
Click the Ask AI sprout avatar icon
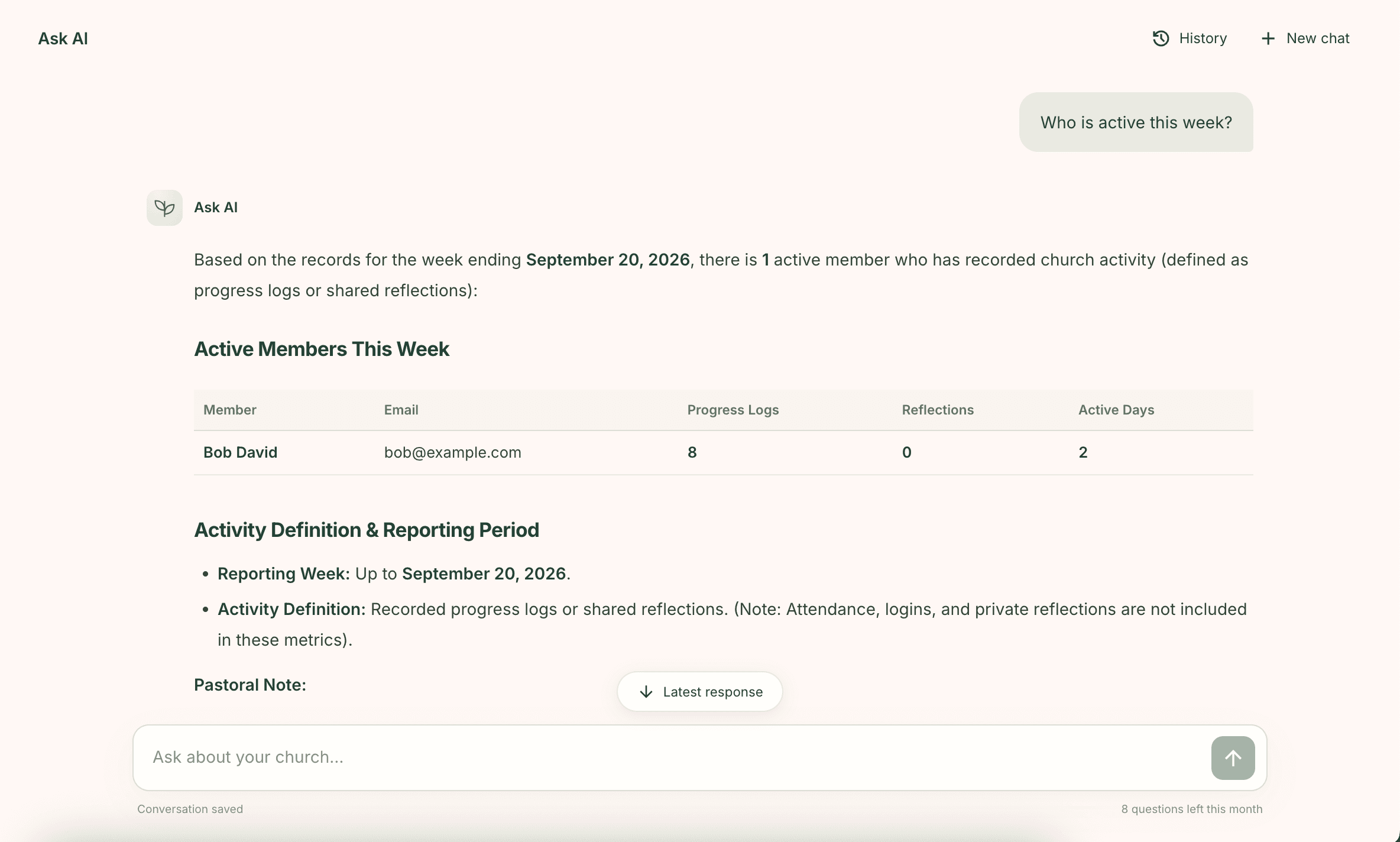click(164, 208)
